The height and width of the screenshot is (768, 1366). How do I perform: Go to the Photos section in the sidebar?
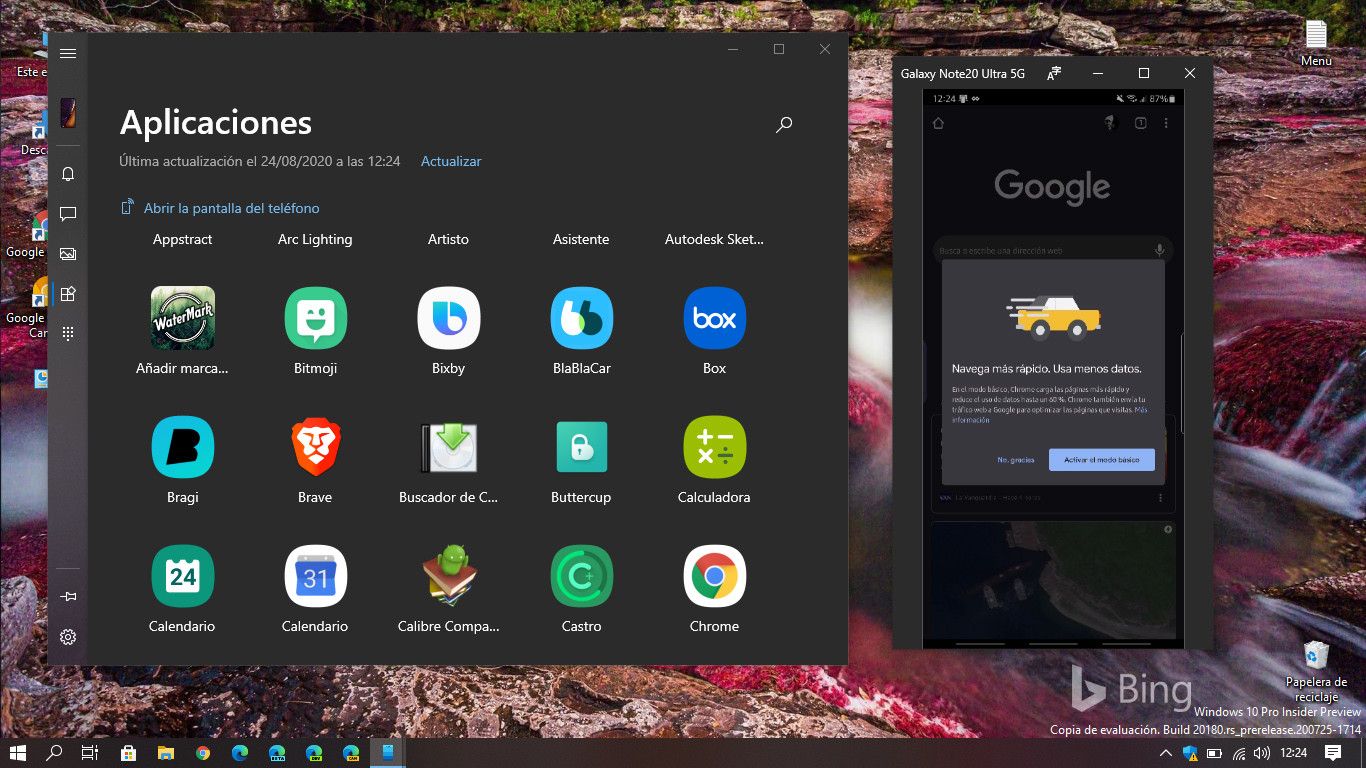(x=68, y=254)
